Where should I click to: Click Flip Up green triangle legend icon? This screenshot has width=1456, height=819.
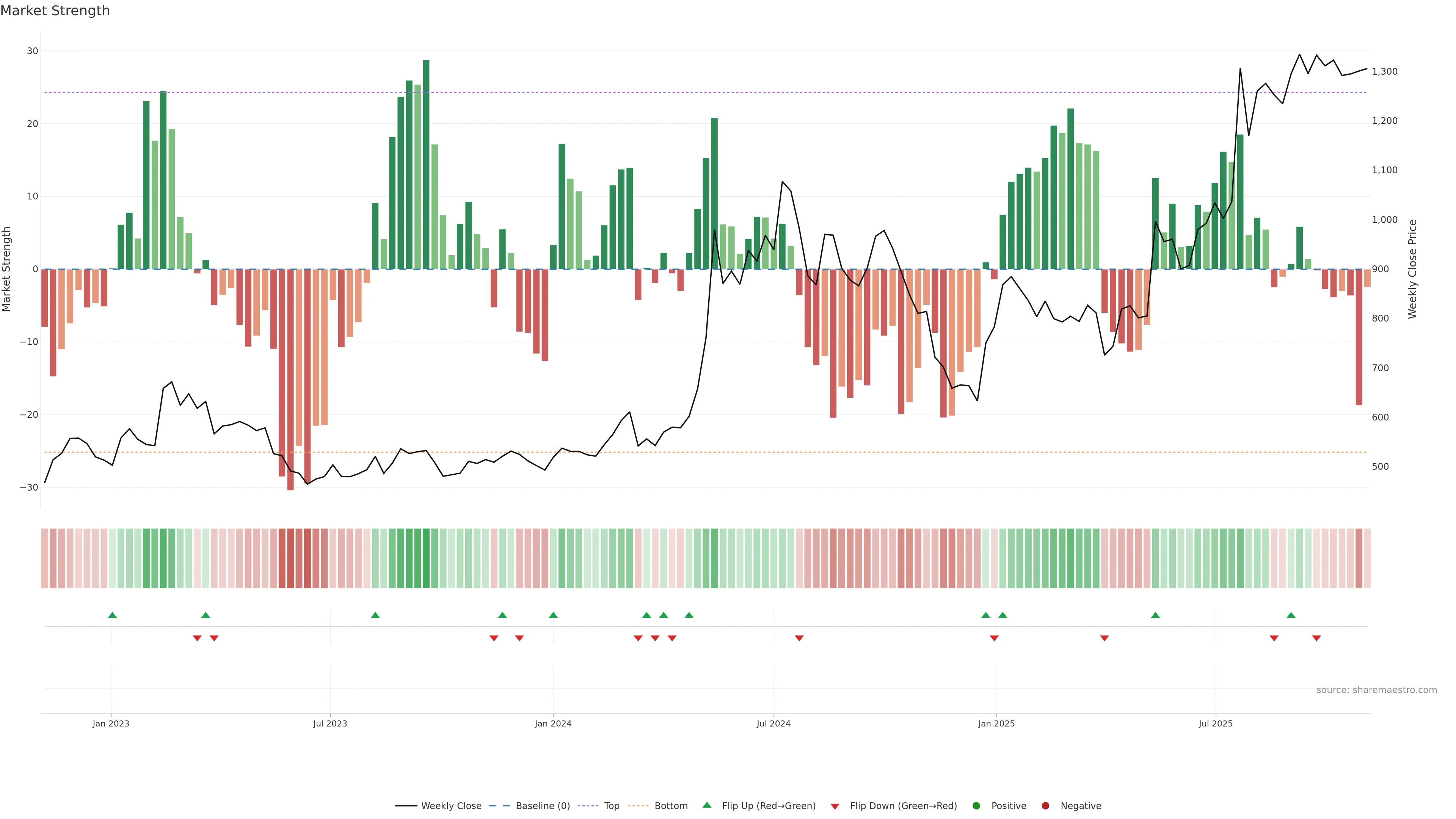pos(706,805)
